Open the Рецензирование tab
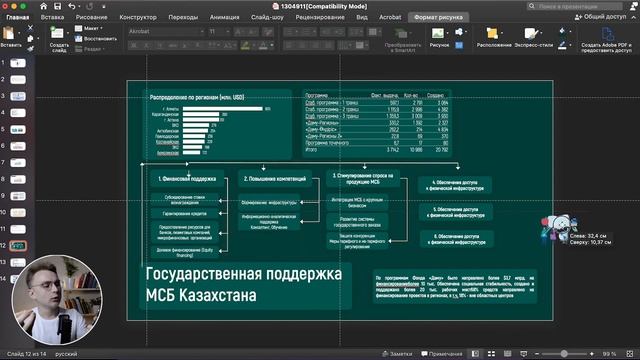The height and width of the screenshot is (360, 640). tap(320, 17)
